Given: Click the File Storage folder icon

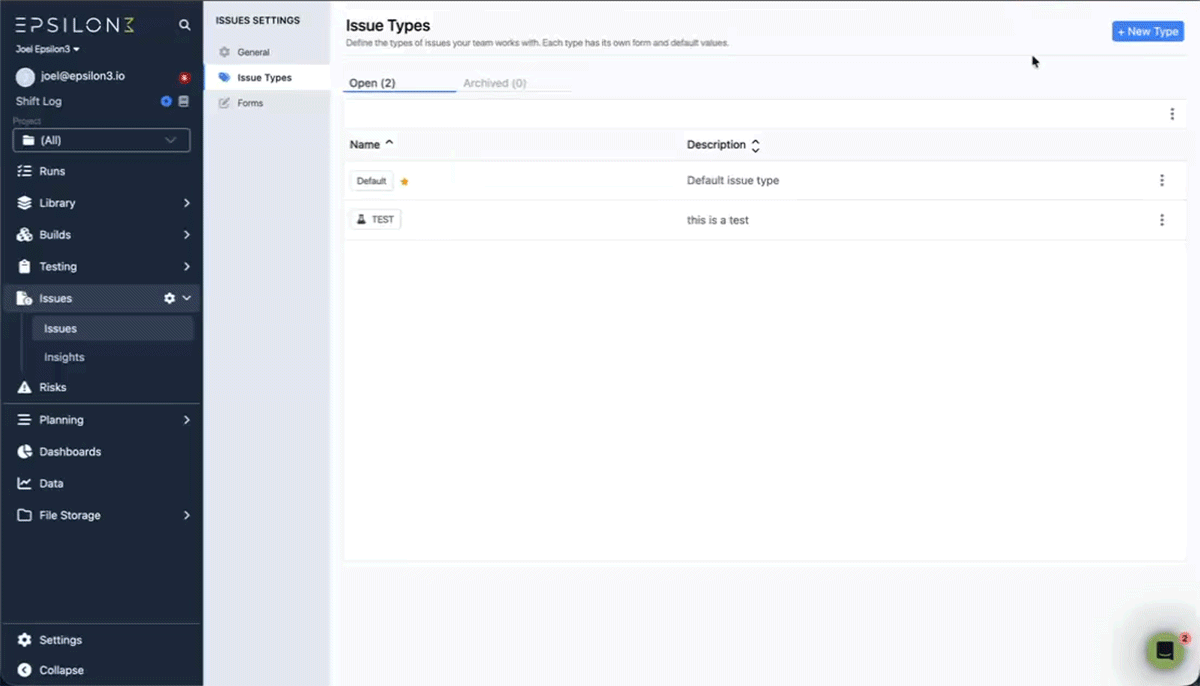Looking at the screenshot, I should 25,515.
